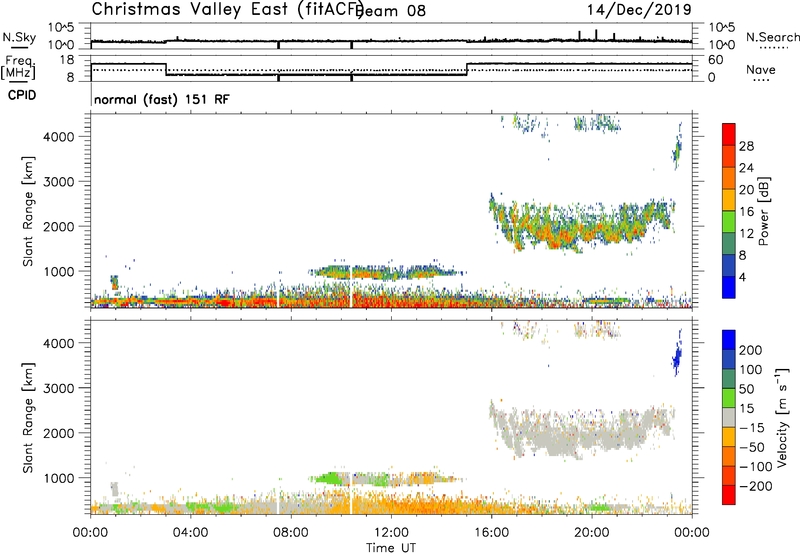Click the 'Freq. [MHz]' axis label
The width and height of the screenshot is (800, 554).
(x=18, y=68)
